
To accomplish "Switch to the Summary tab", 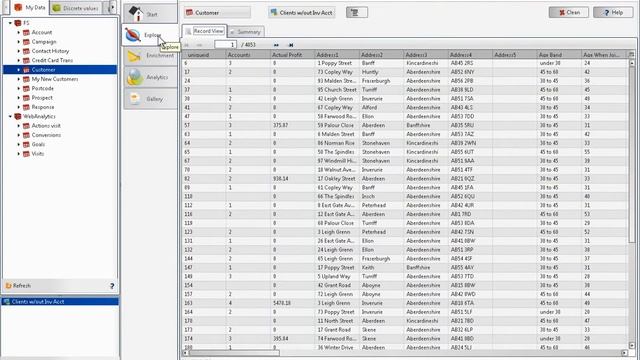I will 246,32.
